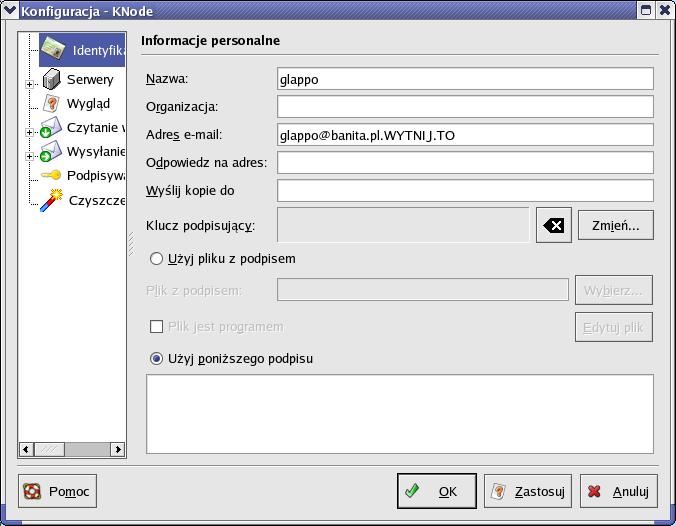The image size is (676, 526).
Task: Click the Czytanie envelope icon
Action: [x=51, y=128]
